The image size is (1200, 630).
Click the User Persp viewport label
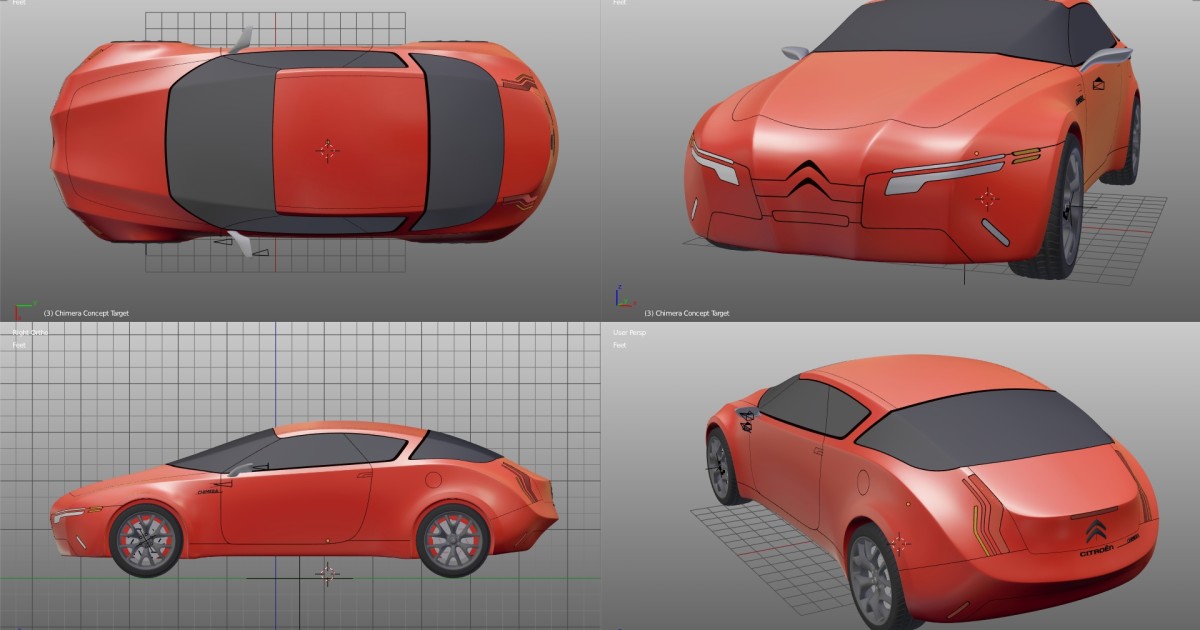point(629,331)
